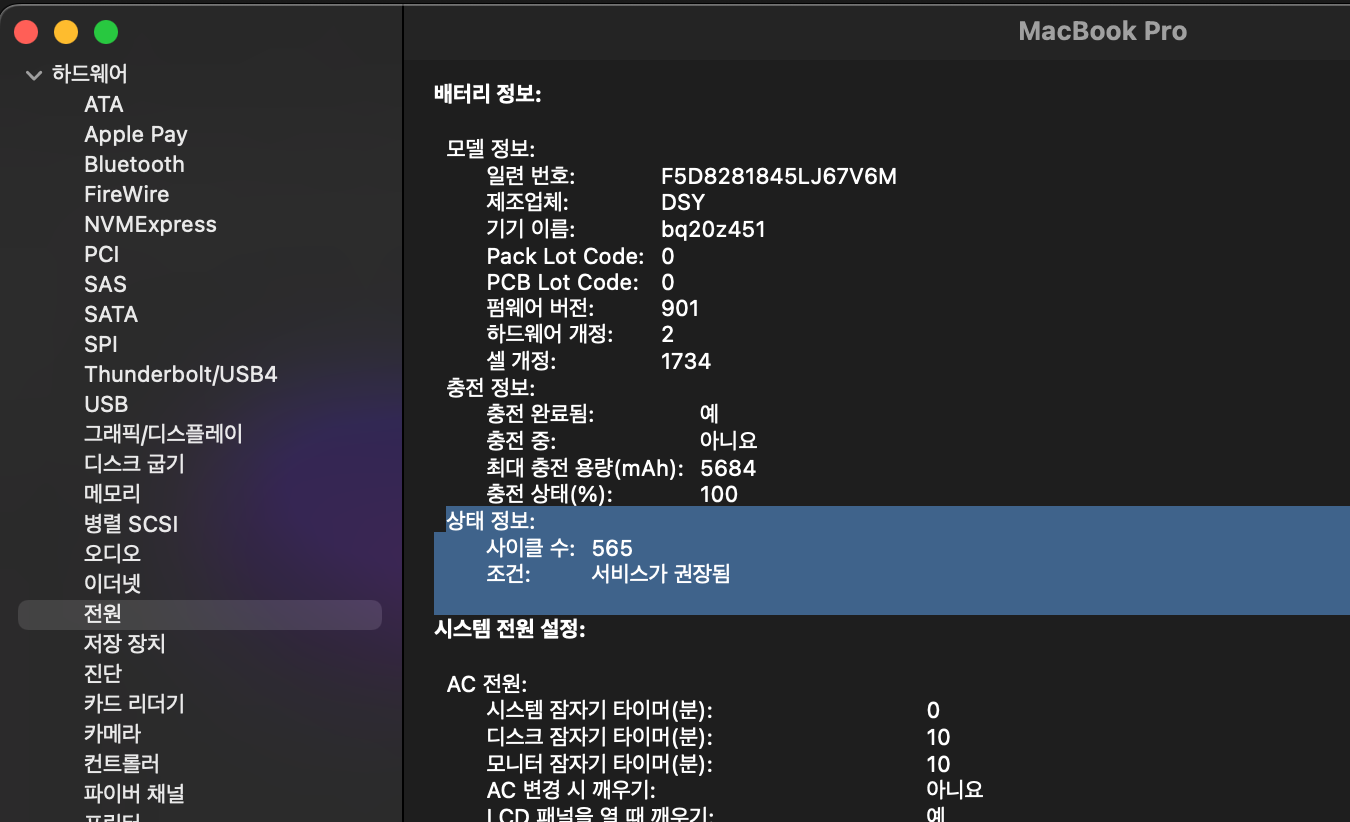Open the NVMExpress section

[x=150, y=224]
